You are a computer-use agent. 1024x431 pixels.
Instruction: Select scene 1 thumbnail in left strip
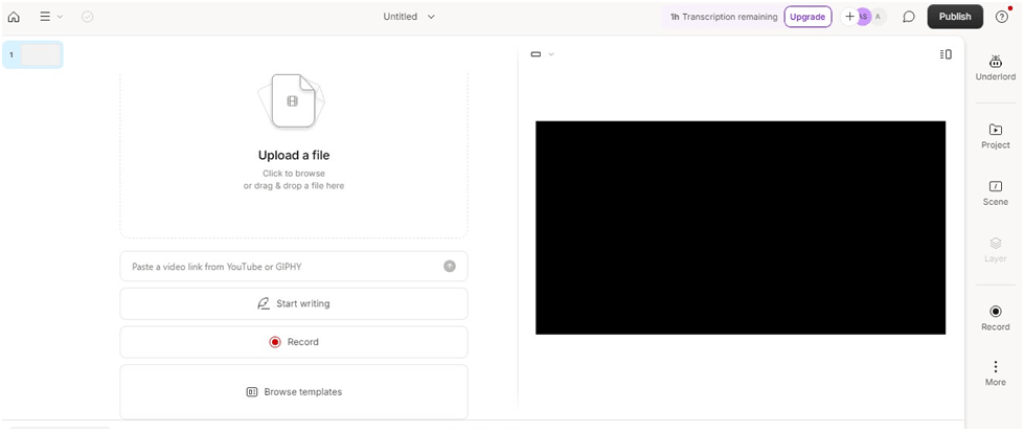pos(40,55)
